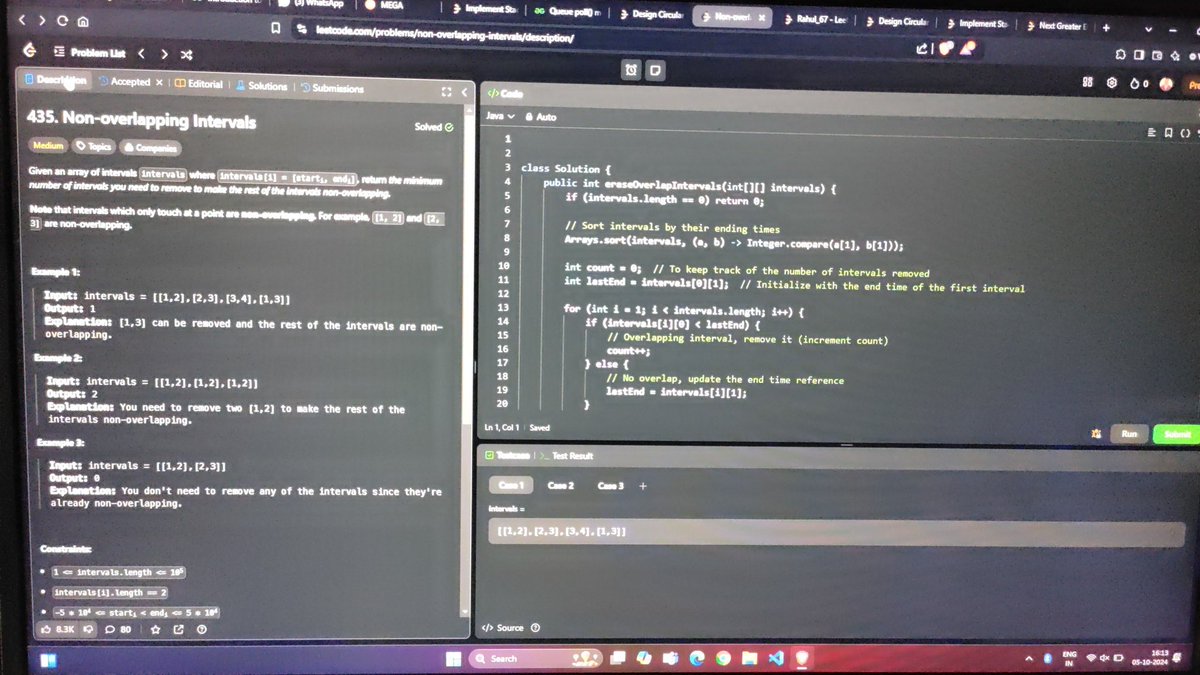This screenshot has width=1200, height=675.
Task: Open a new browser tab
Action: click(1107, 27)
